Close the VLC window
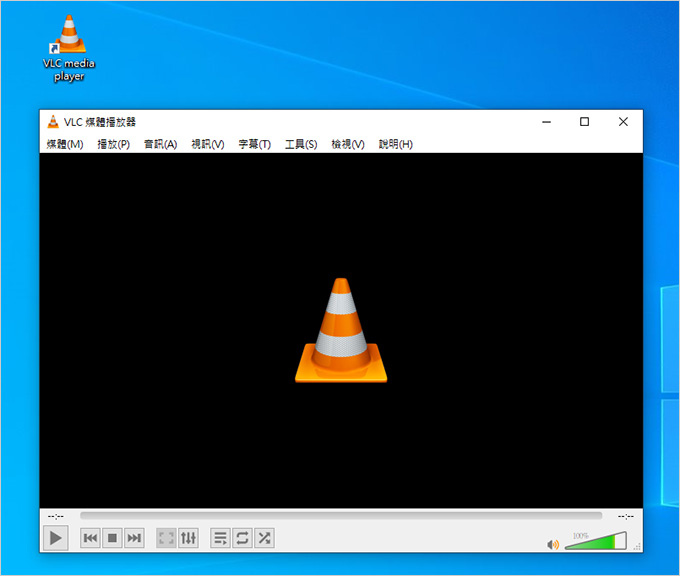 coord(623,122)
